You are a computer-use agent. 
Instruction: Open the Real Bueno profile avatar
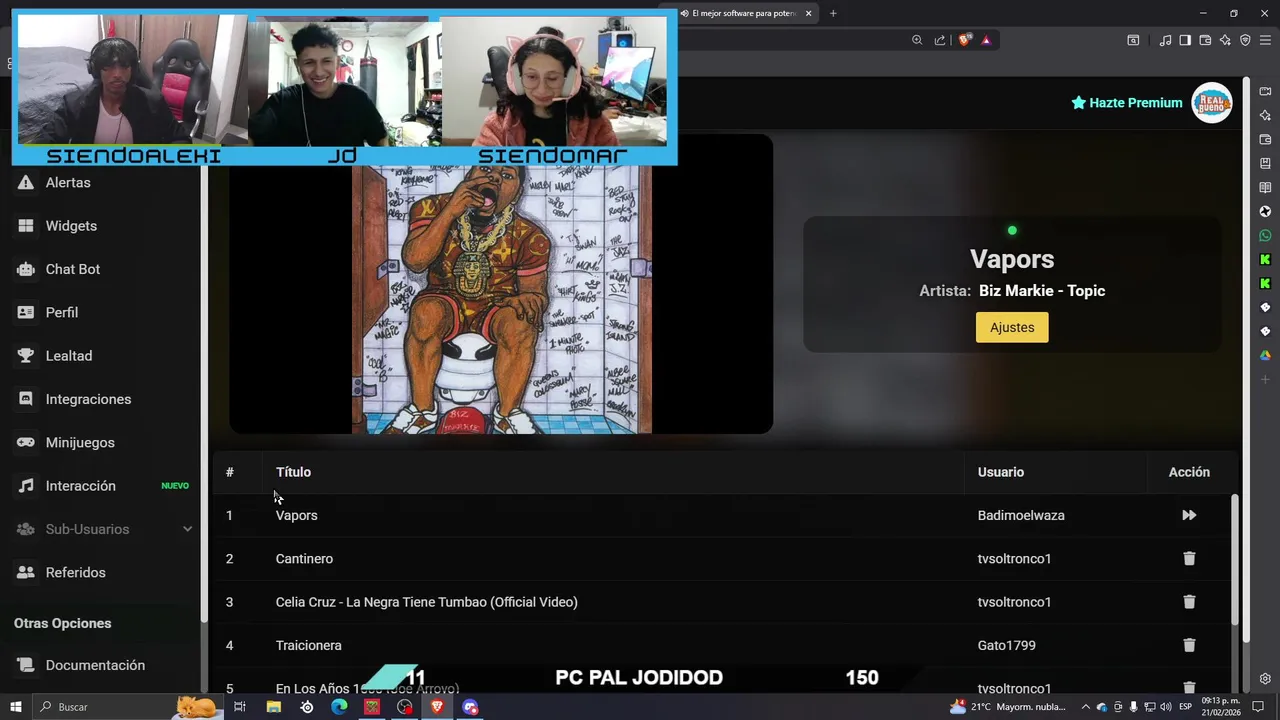1212,103
